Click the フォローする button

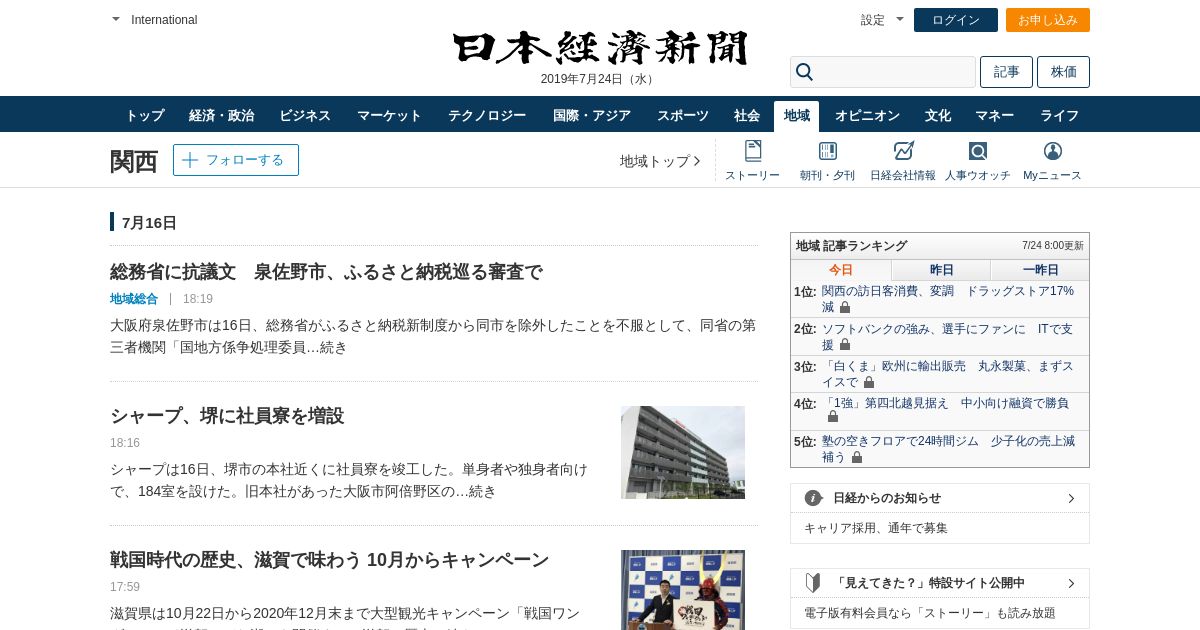236,160
